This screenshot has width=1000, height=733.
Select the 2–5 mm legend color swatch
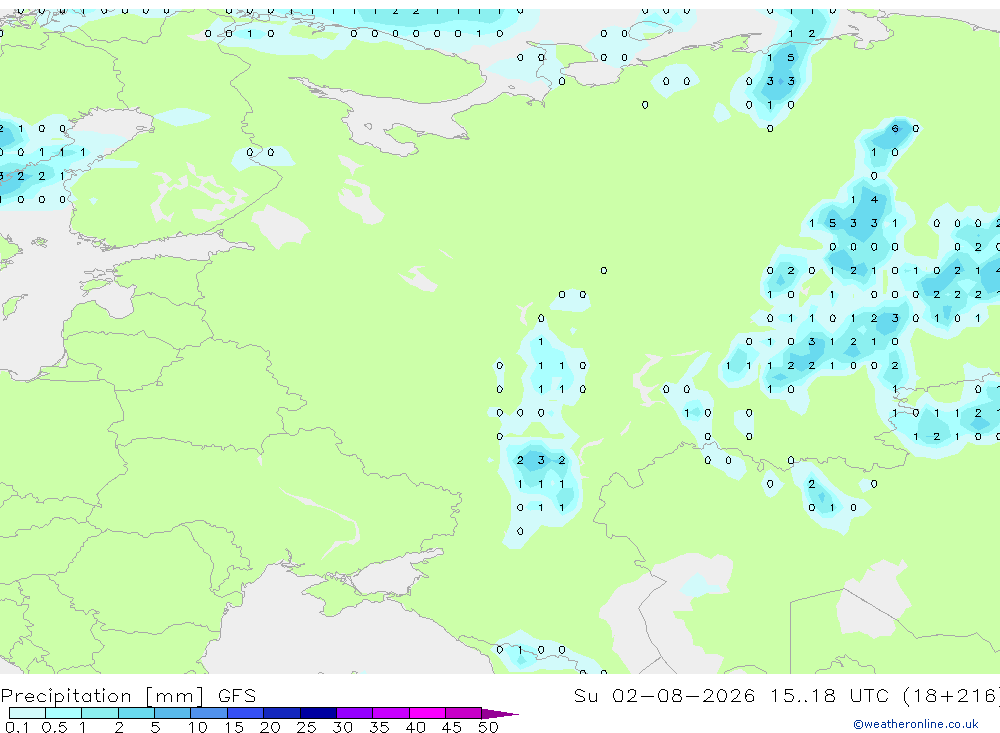[x=136, y=713]
